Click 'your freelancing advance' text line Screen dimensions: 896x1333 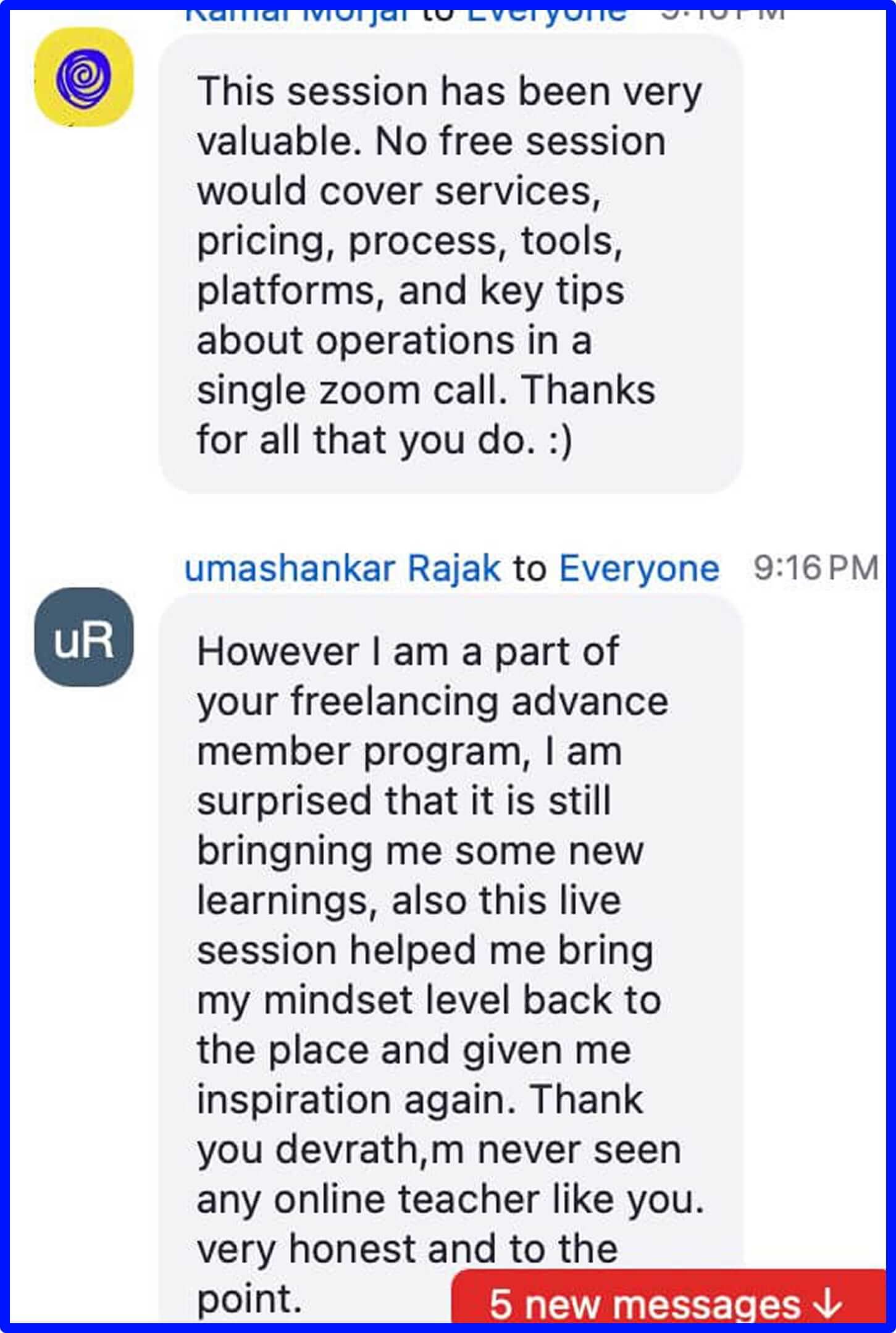pos(432,702)
